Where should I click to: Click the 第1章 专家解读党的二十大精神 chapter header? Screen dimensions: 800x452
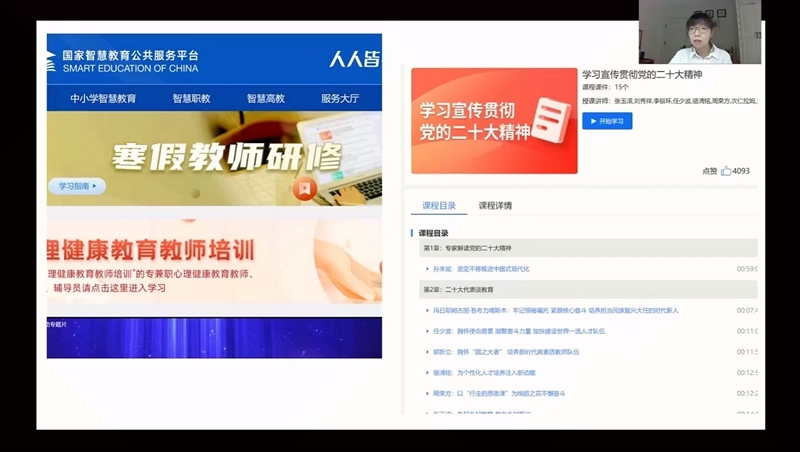(x=588, y=248)
